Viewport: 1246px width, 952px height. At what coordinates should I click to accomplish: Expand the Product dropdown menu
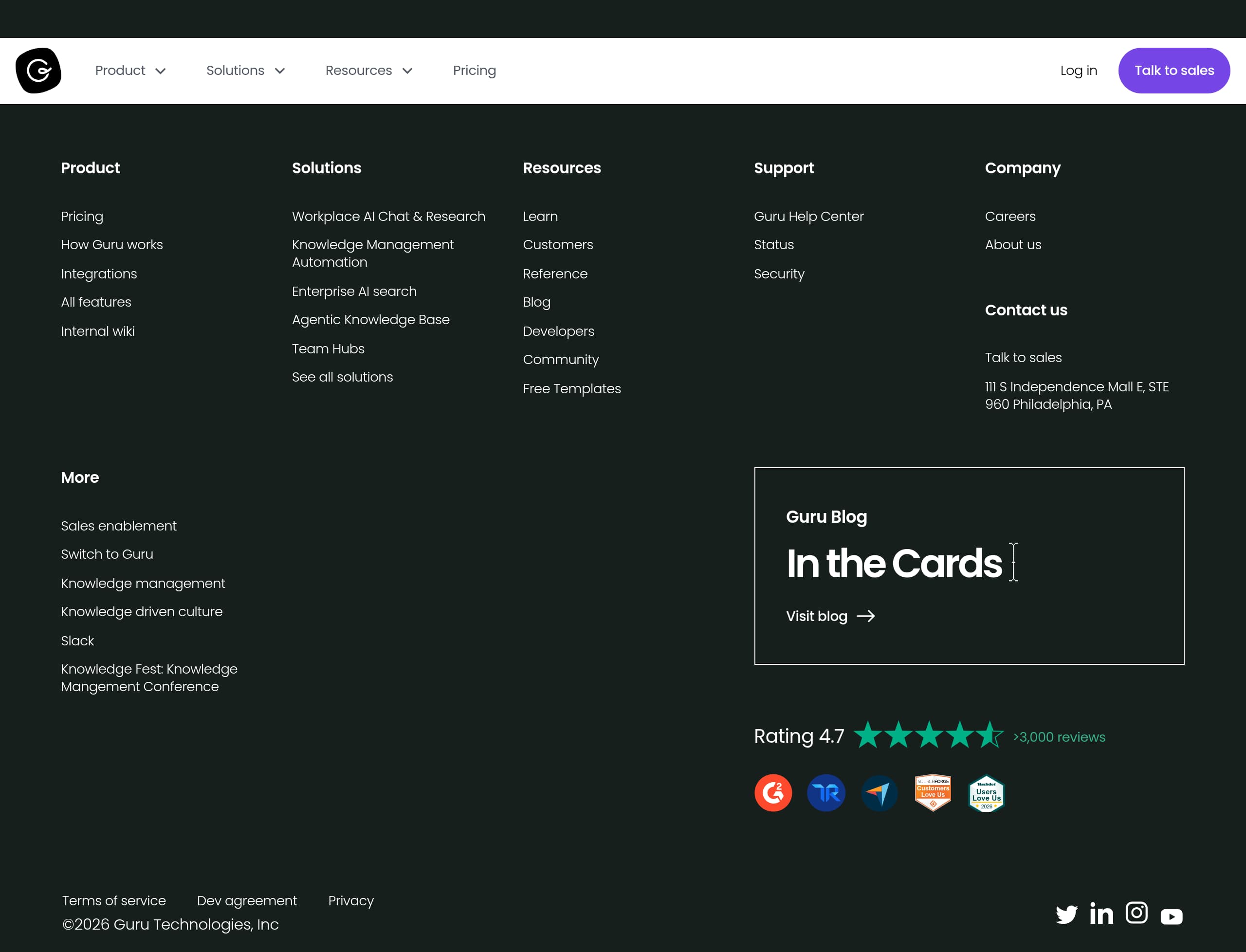coord(130,70)
